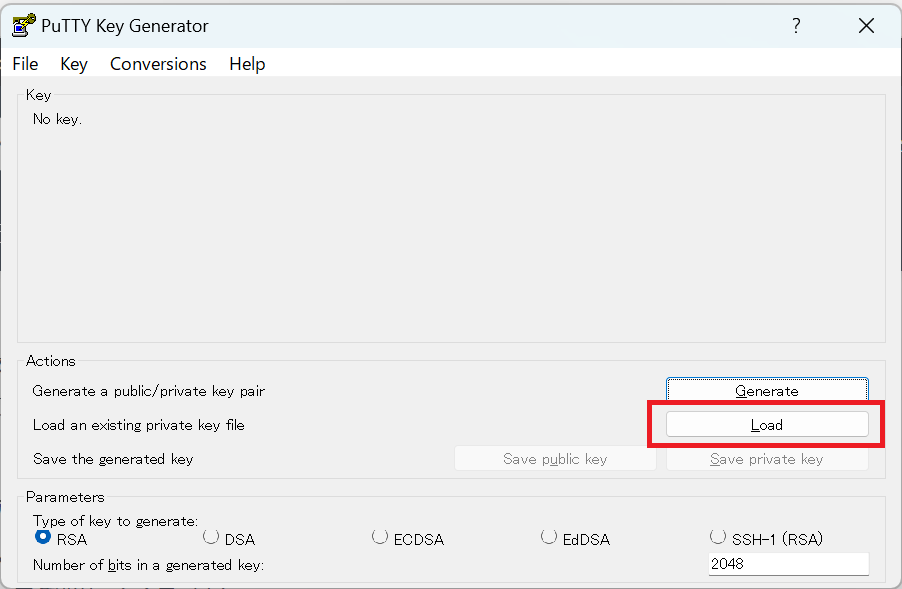Screen dimensions: 902x589
Task: Click the Generate button
Action: point(767,391)
